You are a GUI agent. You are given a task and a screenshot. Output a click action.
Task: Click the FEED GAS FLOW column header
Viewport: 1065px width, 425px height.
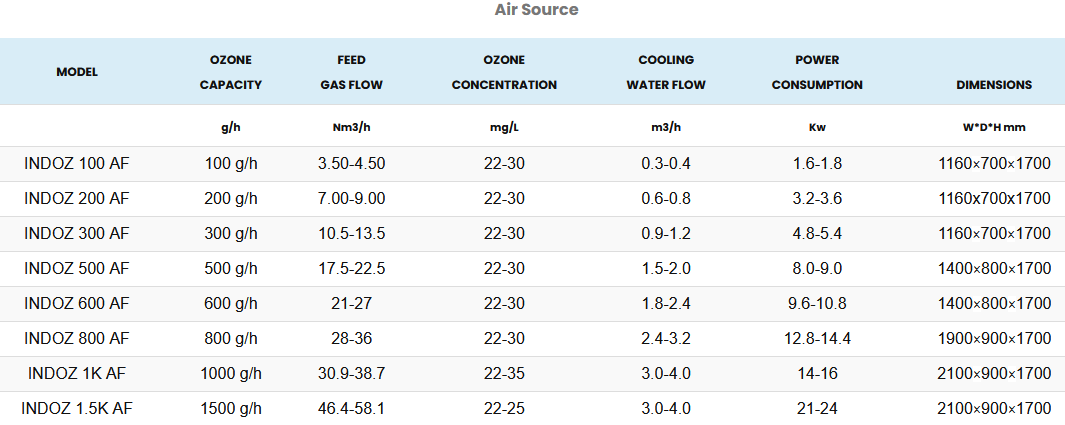(351, 72)
